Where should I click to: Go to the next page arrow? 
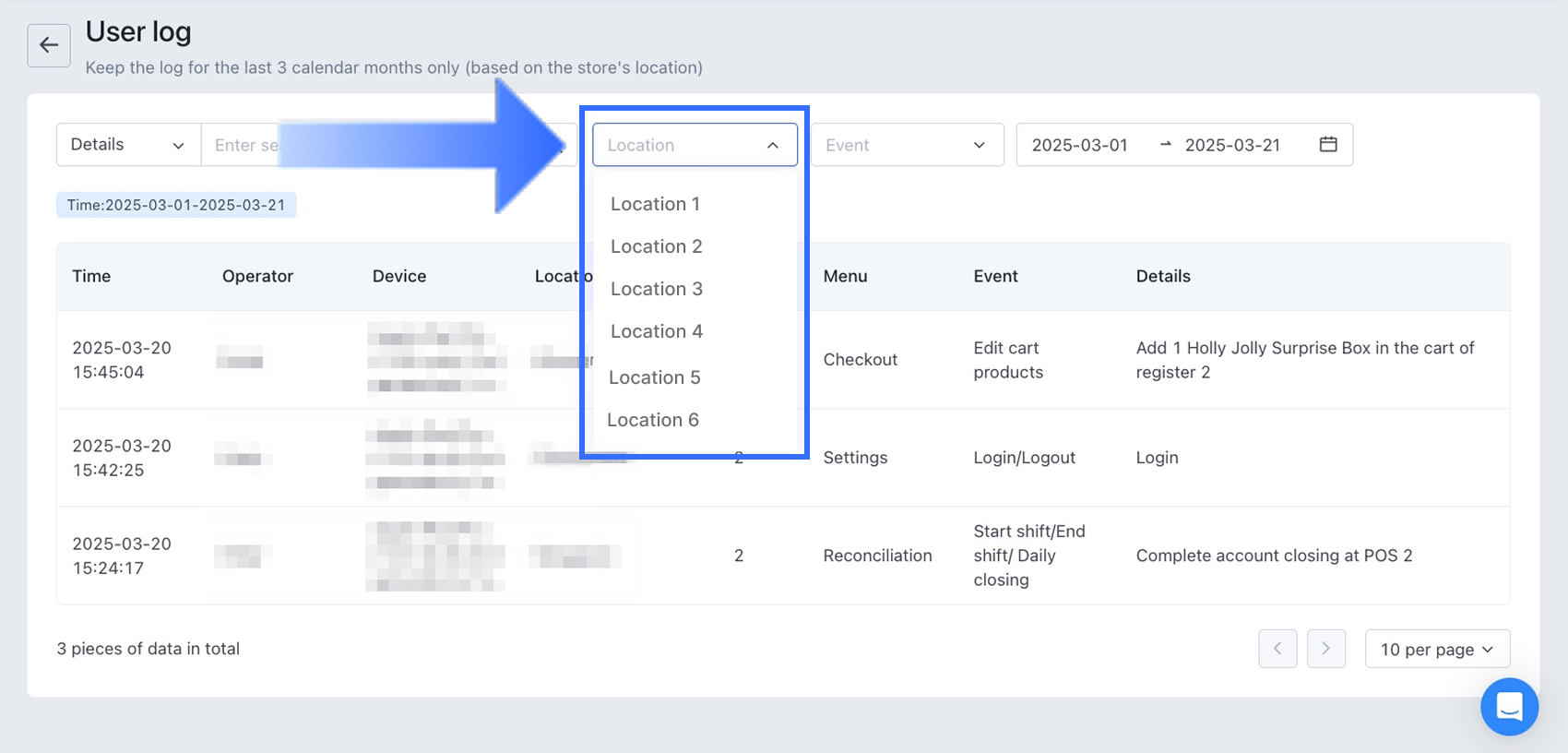[1326, 649]
